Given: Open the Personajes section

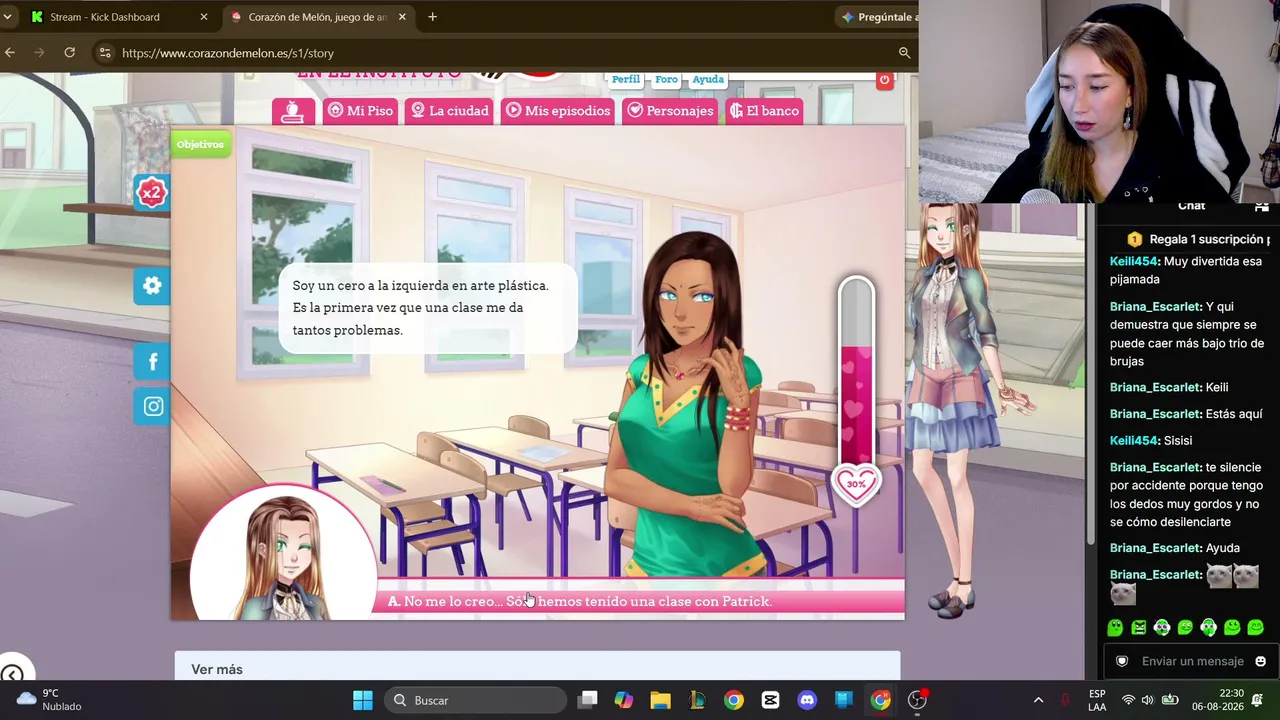Looking at the screenshot, I should tap(670, 111).
